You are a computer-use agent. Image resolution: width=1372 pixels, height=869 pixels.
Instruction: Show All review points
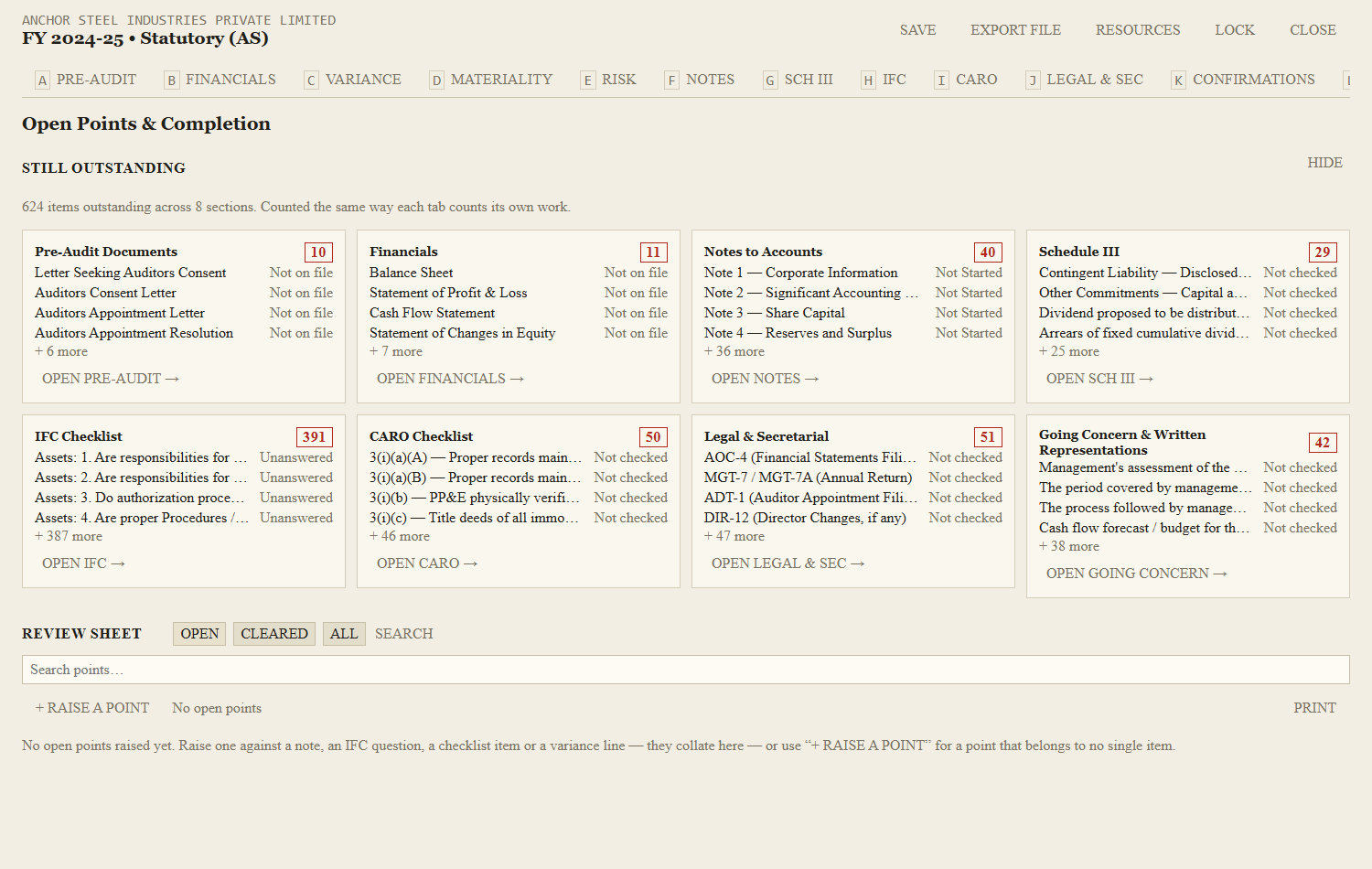[x=344, y=634]
